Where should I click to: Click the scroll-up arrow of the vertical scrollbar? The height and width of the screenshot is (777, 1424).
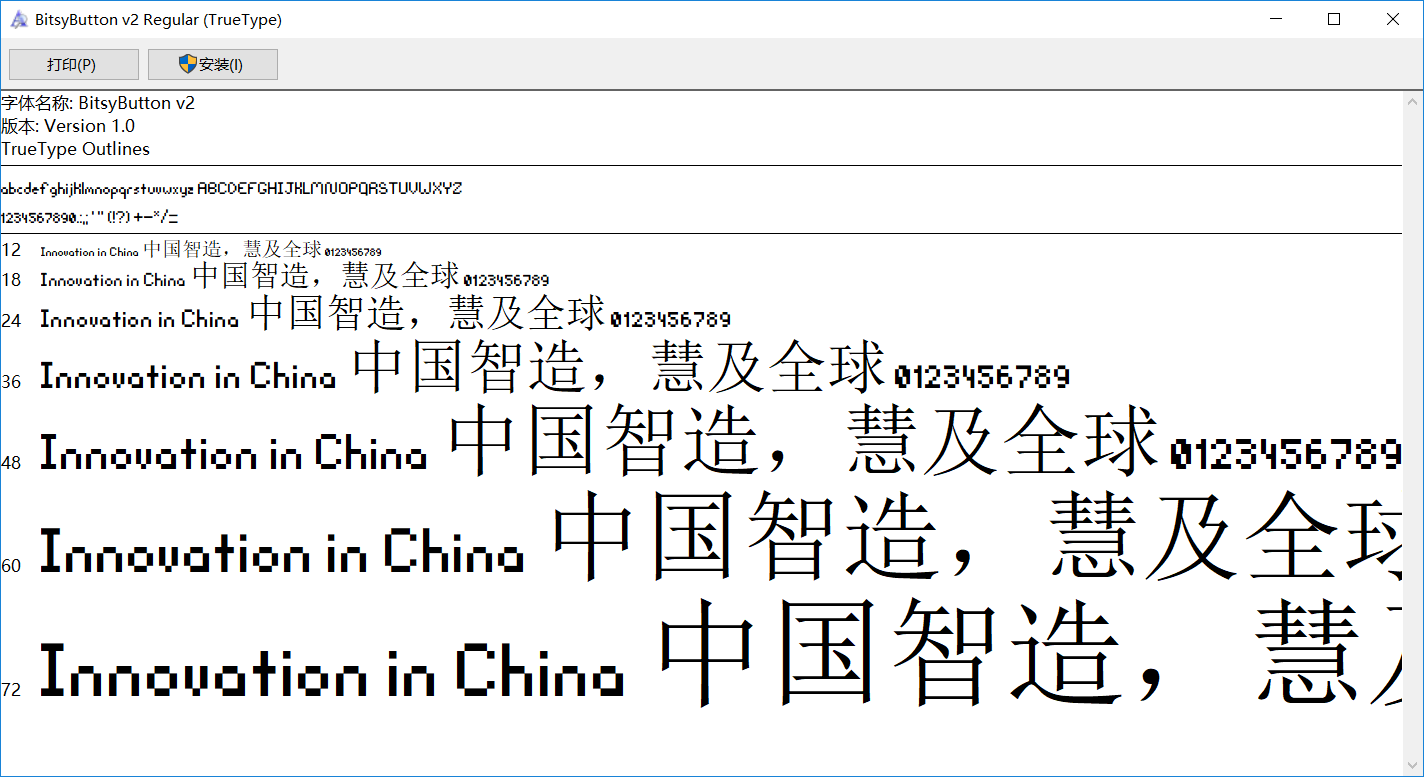point(1413,102)
